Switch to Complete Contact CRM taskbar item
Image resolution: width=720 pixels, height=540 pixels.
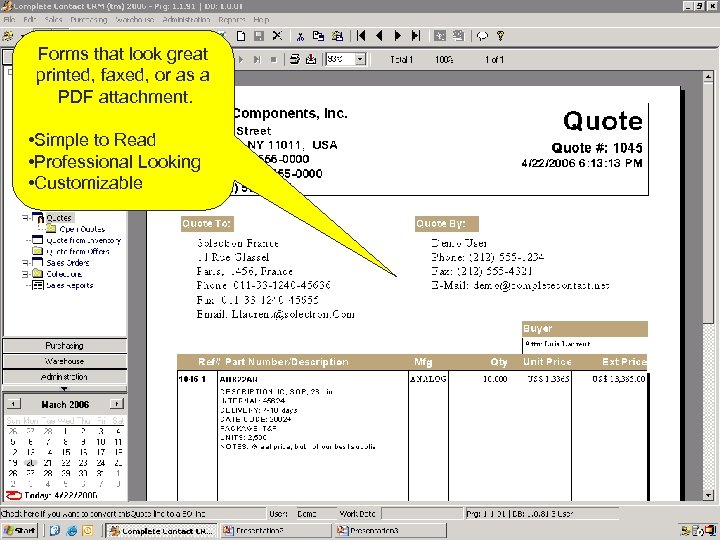click(x=162, y=531)
